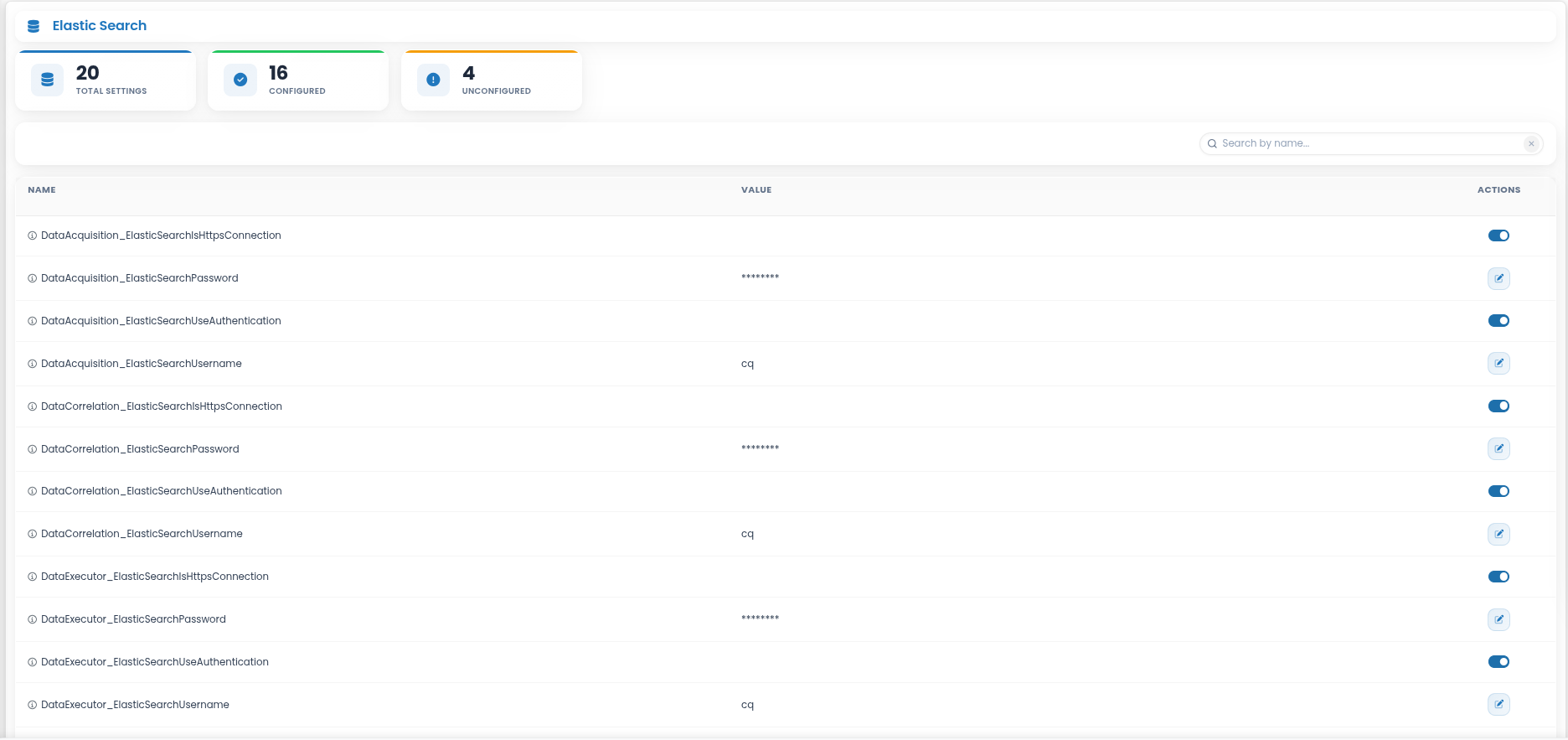Screen dimensions: 1568x740
Task: Edit the DataExecutor_ElasticSearchPassword value
Action: (x=1498, y=619)
